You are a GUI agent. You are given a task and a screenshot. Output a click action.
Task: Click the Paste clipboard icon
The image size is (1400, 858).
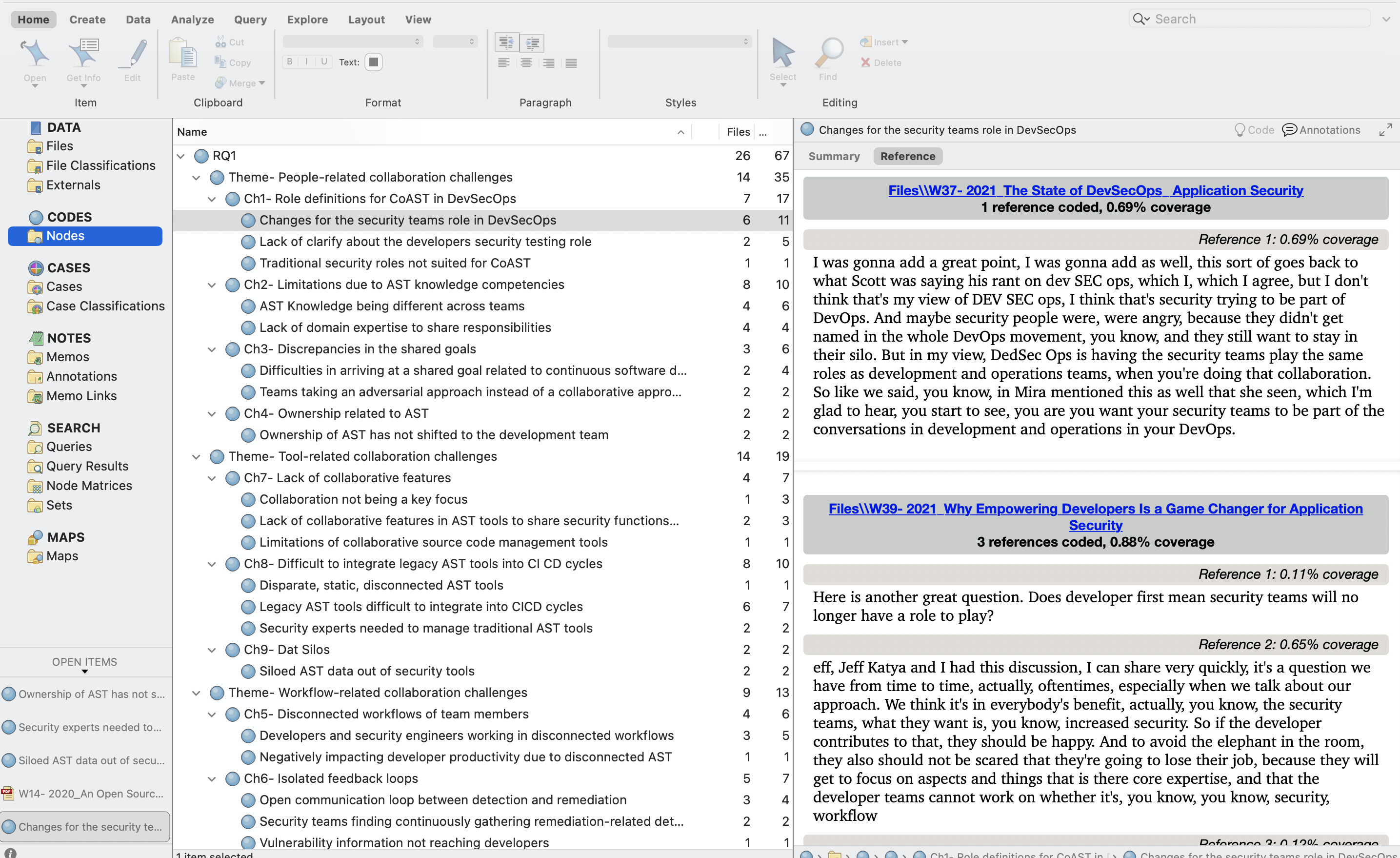[183, 53]
